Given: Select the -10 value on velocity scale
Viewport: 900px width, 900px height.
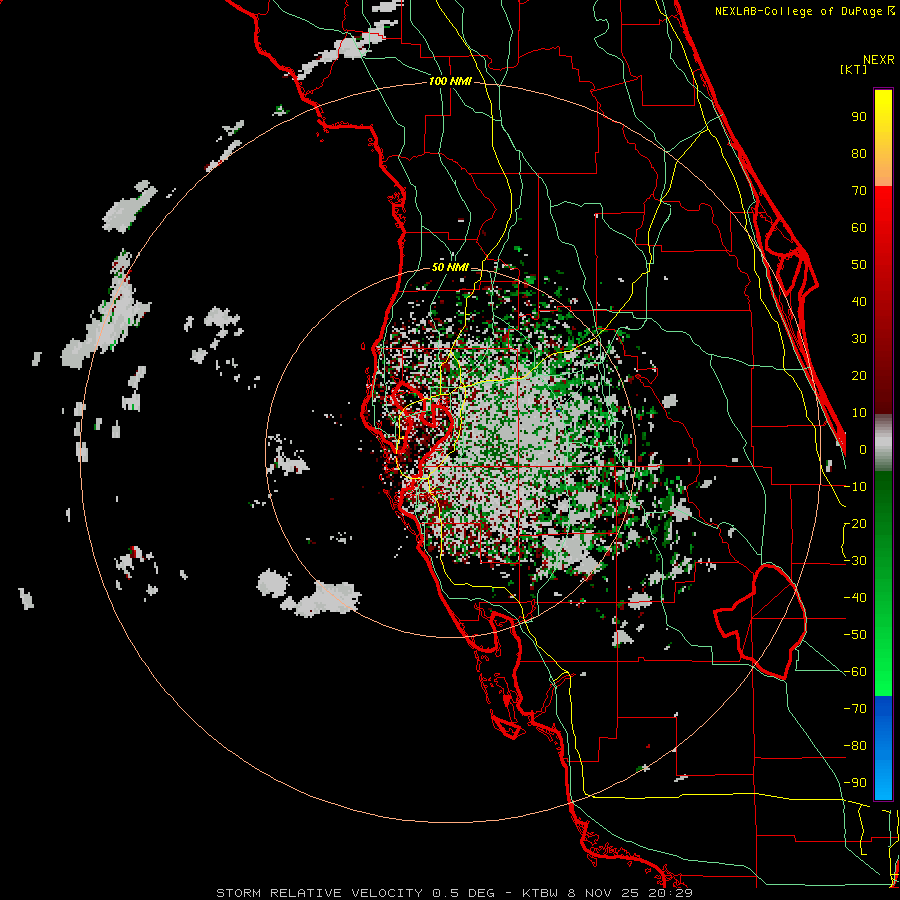Looking at the screenshot, I should click(855, 487).
